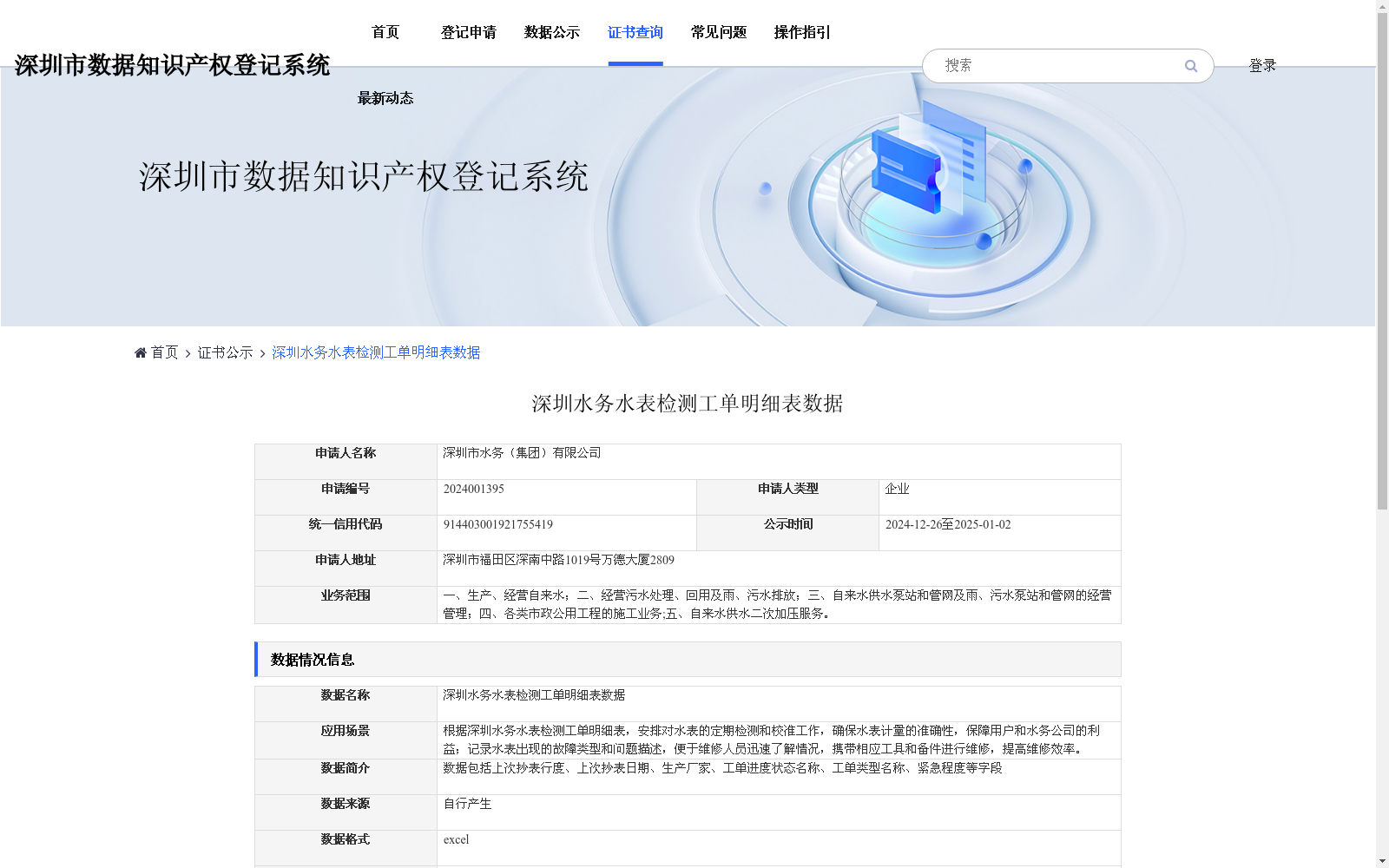Click the data format value excel
The image size is (1389, 868).
point(456,839)
